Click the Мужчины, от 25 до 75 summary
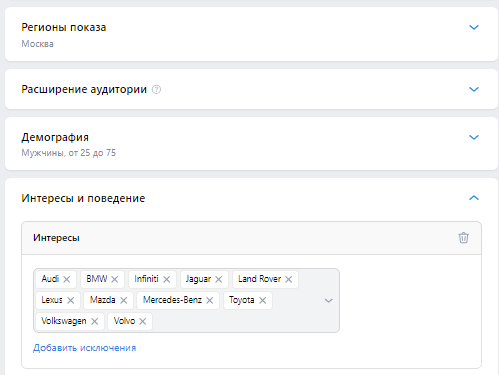 pyautogui.click(x=69, y=153)
